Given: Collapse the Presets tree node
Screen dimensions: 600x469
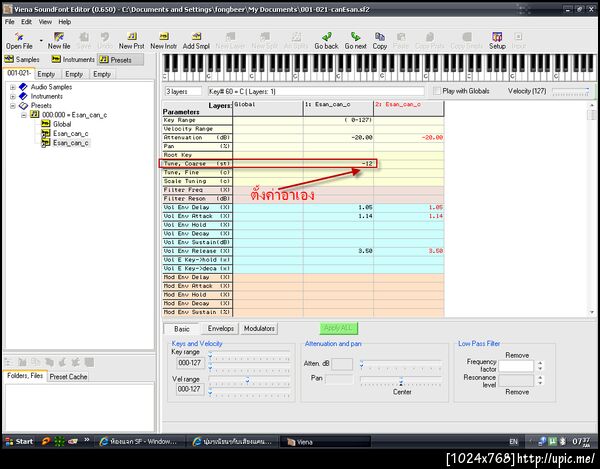Looking at the screenshot, I should pyautogui.click(x=13, y=106).
